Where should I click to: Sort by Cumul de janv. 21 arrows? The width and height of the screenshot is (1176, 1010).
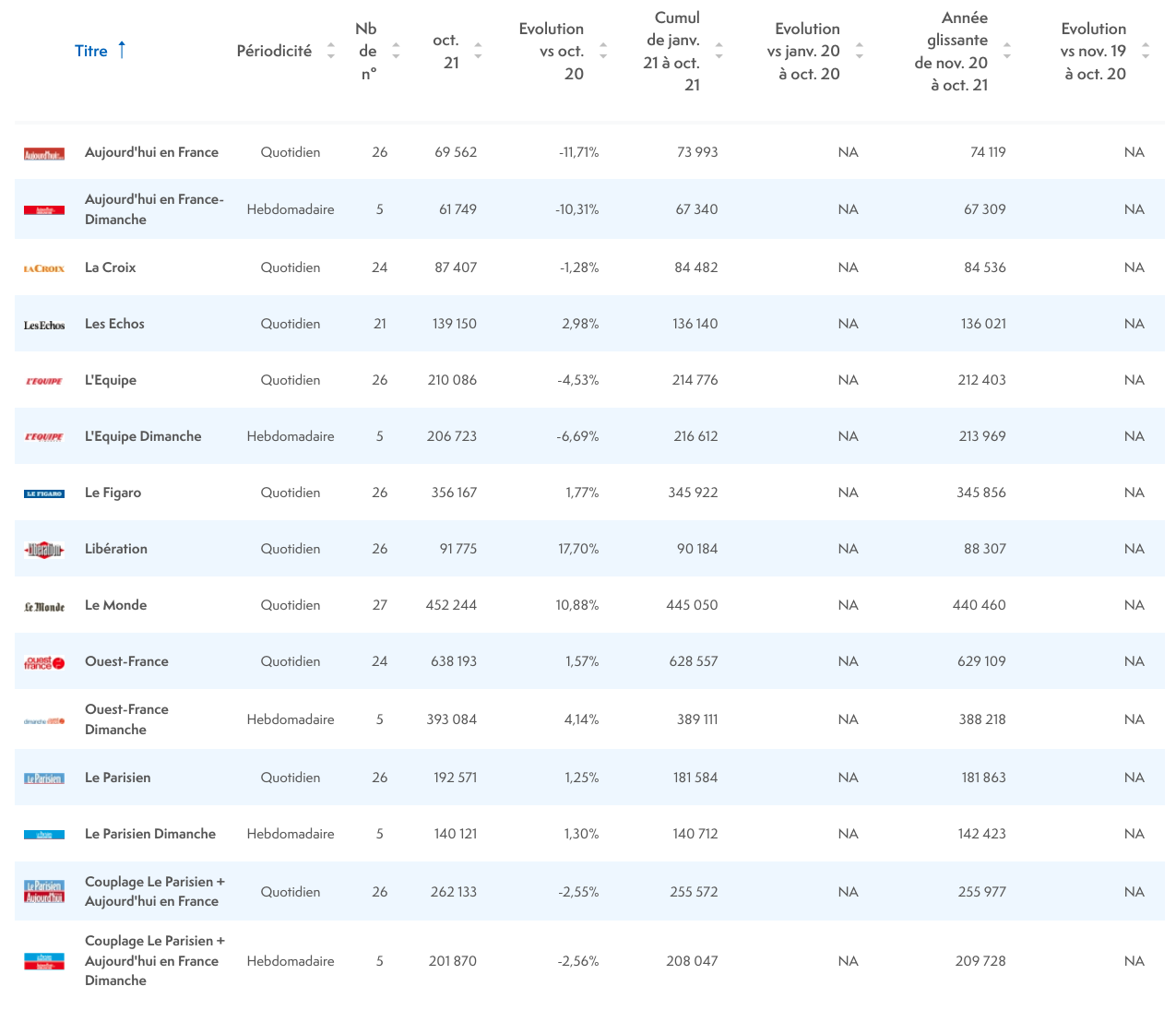[719, 51]
